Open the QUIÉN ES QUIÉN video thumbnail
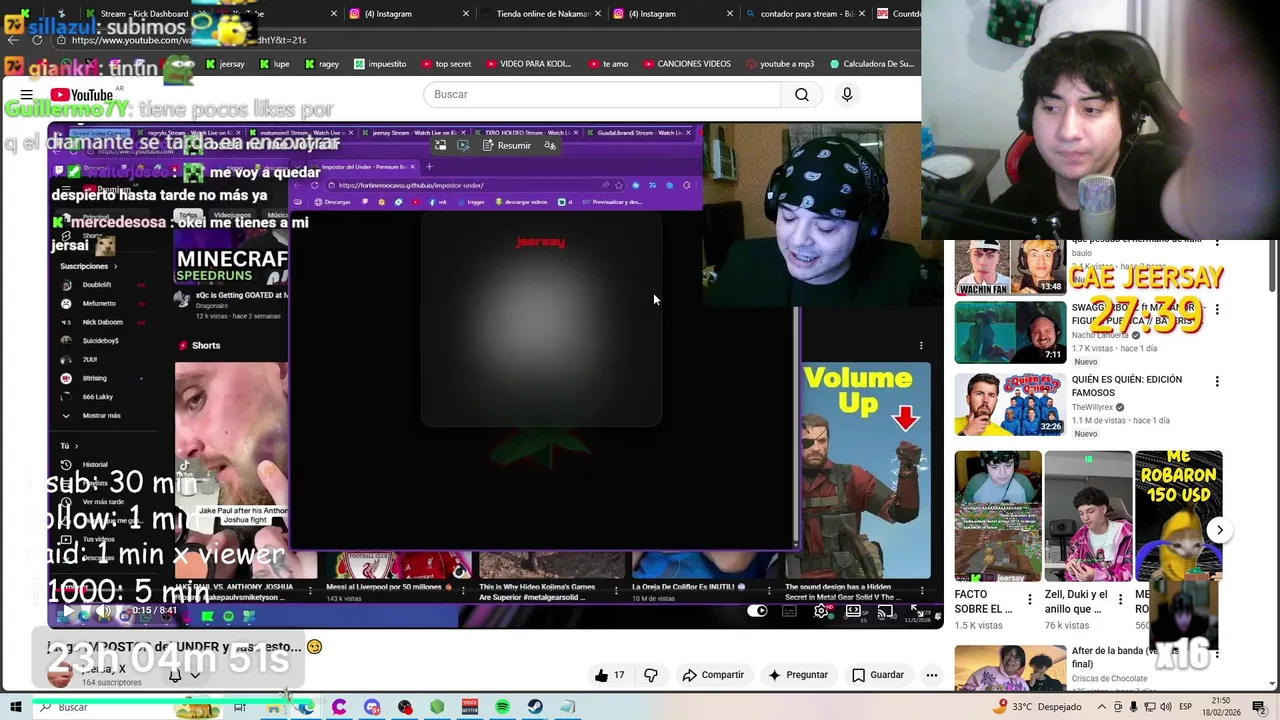 pyautogui.click(x=1010, y=404)
